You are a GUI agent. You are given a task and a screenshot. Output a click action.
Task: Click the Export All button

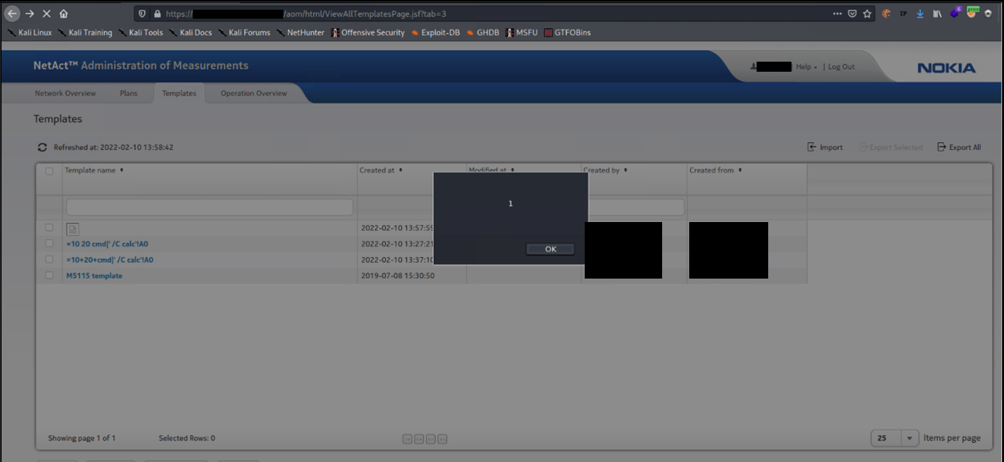pos(959,147)
